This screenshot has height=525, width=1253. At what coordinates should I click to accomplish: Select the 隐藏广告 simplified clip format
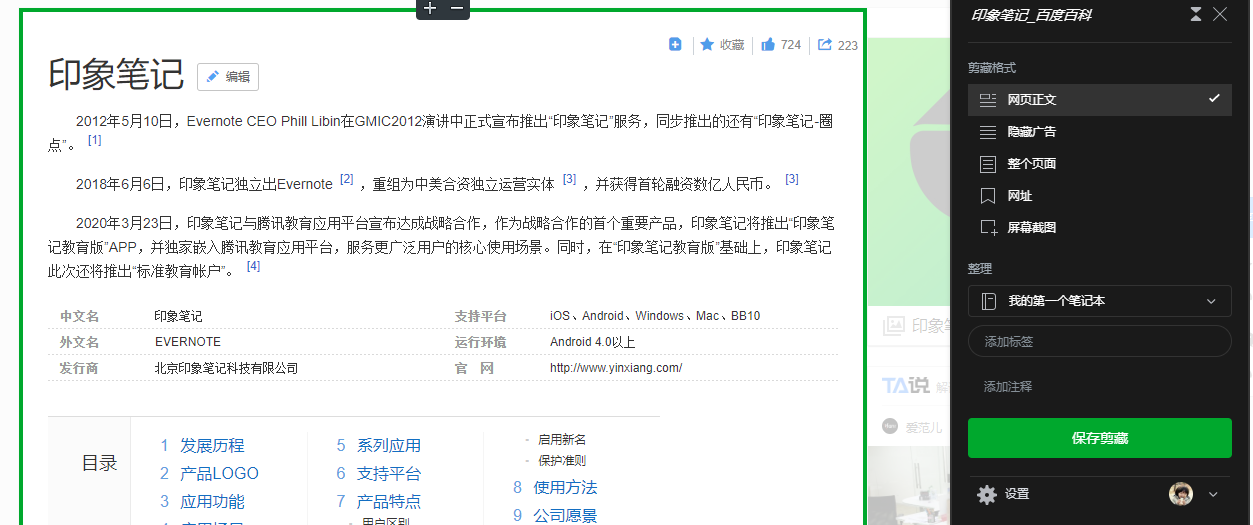[x=1100, y=131]
